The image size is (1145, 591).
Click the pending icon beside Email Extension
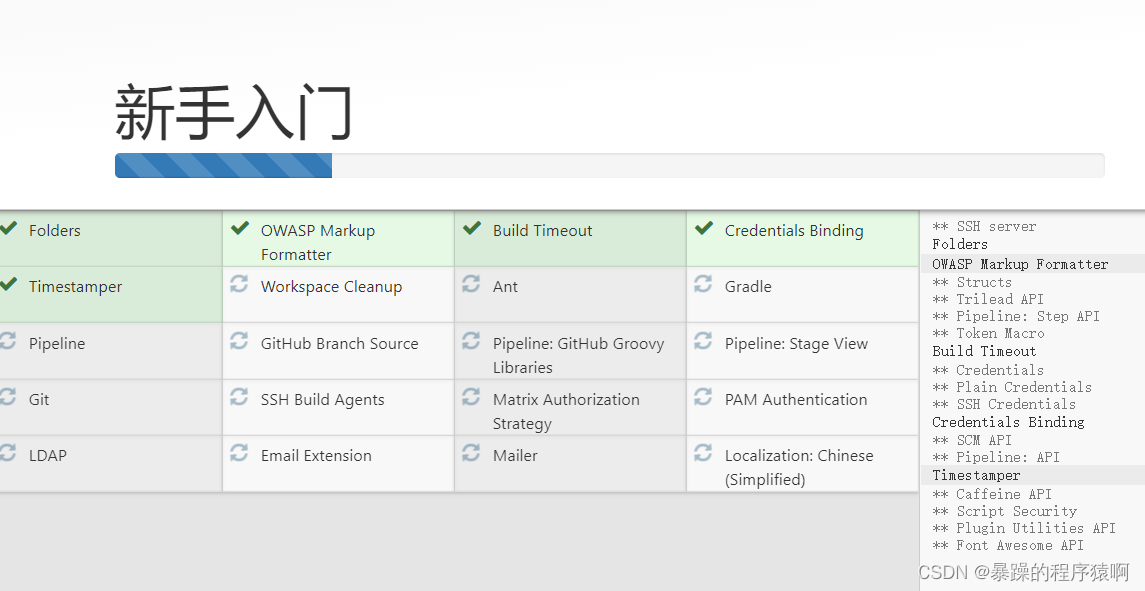[240, 453]
